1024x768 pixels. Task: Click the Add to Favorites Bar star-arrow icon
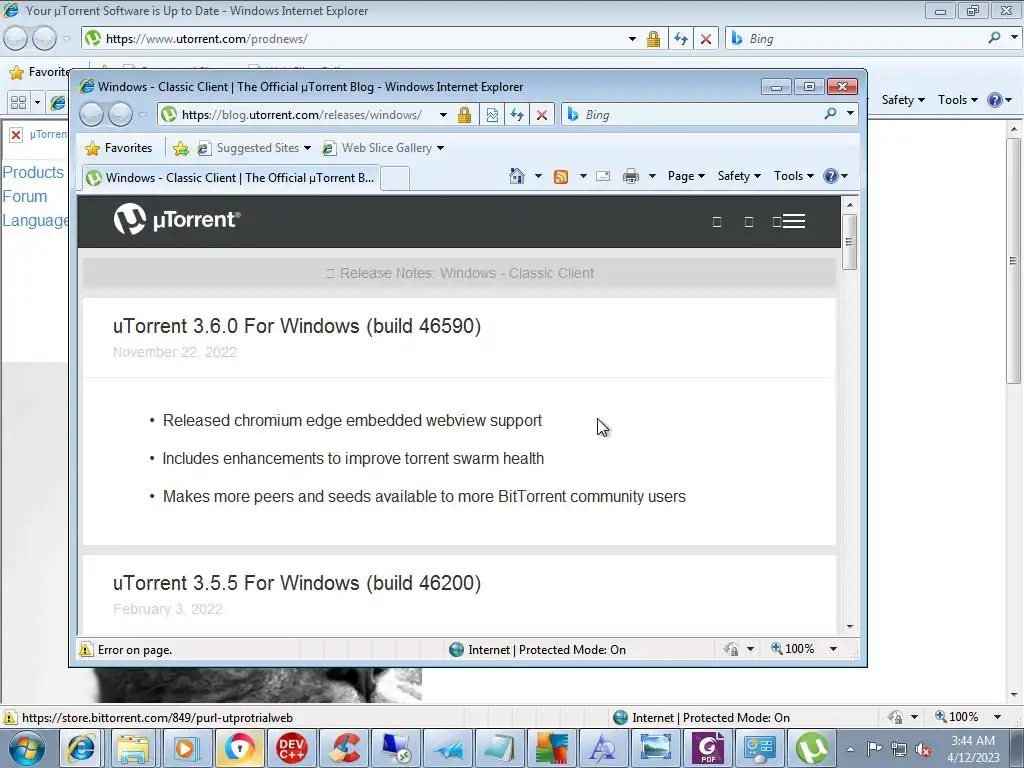[x=181, y=148]
